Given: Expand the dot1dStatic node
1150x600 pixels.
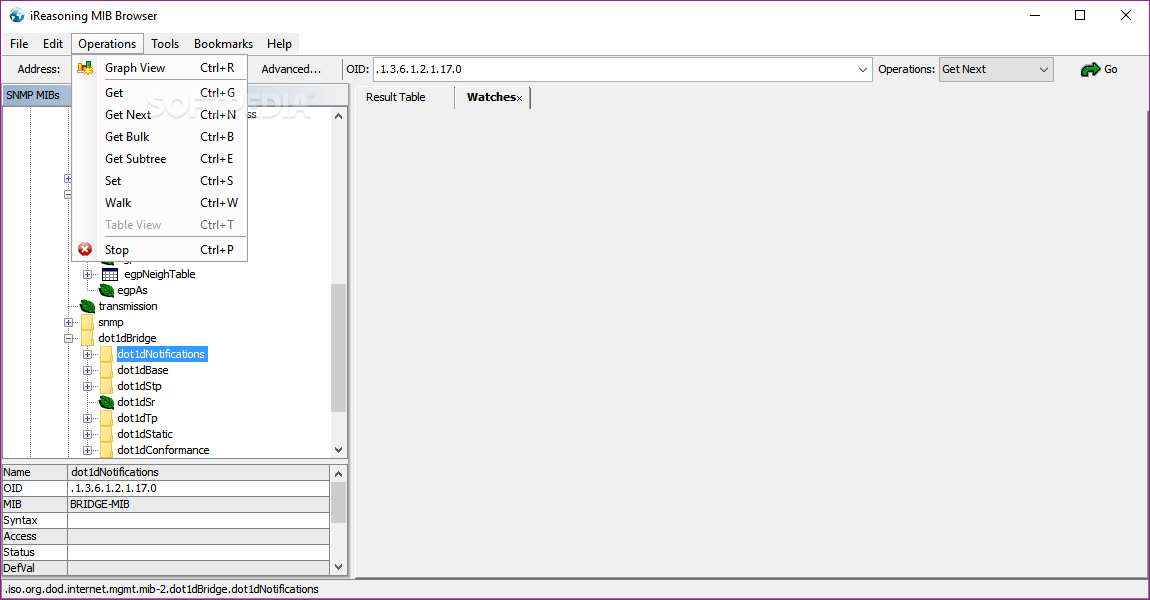Looking at the screenshot, I should (x=87, y=434).
